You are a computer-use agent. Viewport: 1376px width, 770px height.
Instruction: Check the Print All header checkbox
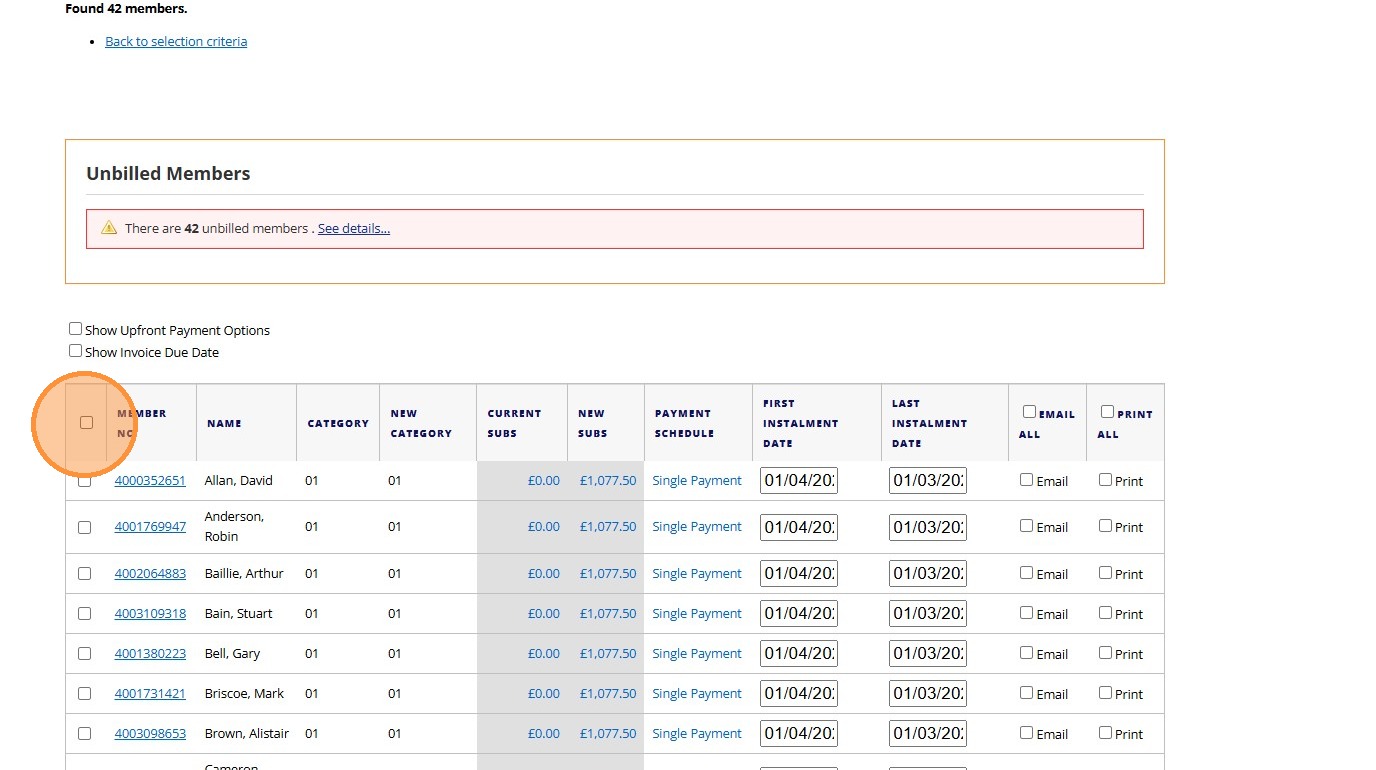(x=1107, y=412)
